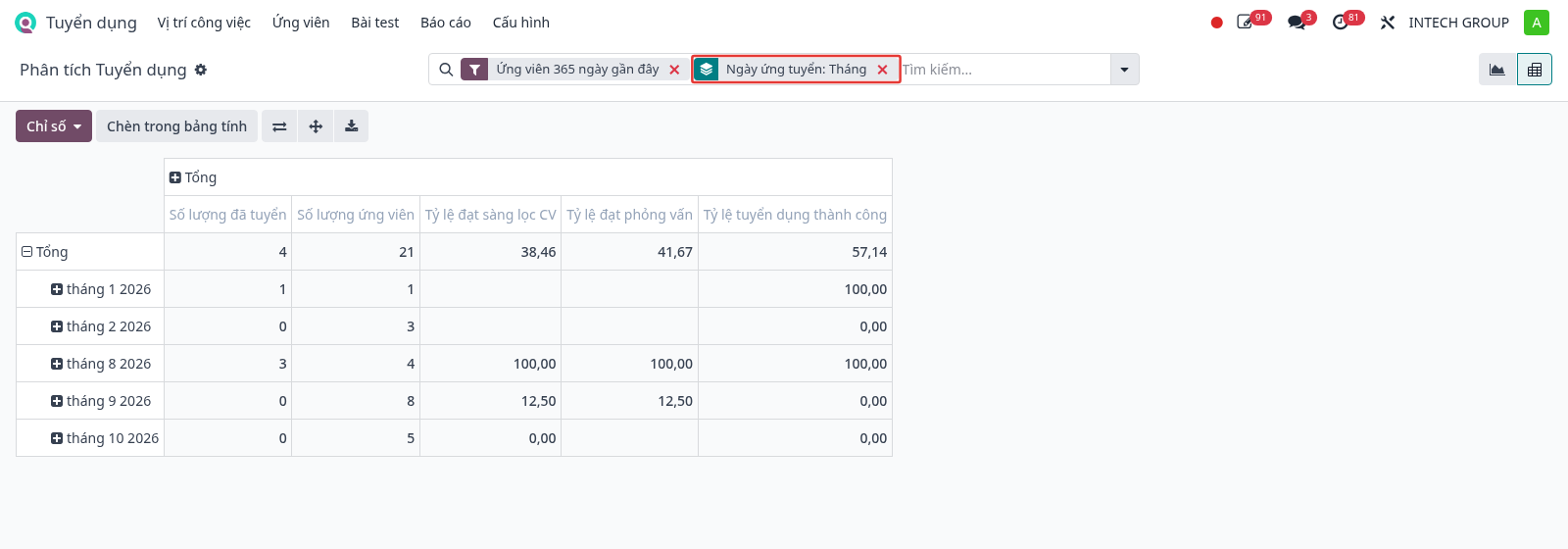Click tháng 10 2026 candidate count 5
The image size is (1568, 549).
[356, 438]
